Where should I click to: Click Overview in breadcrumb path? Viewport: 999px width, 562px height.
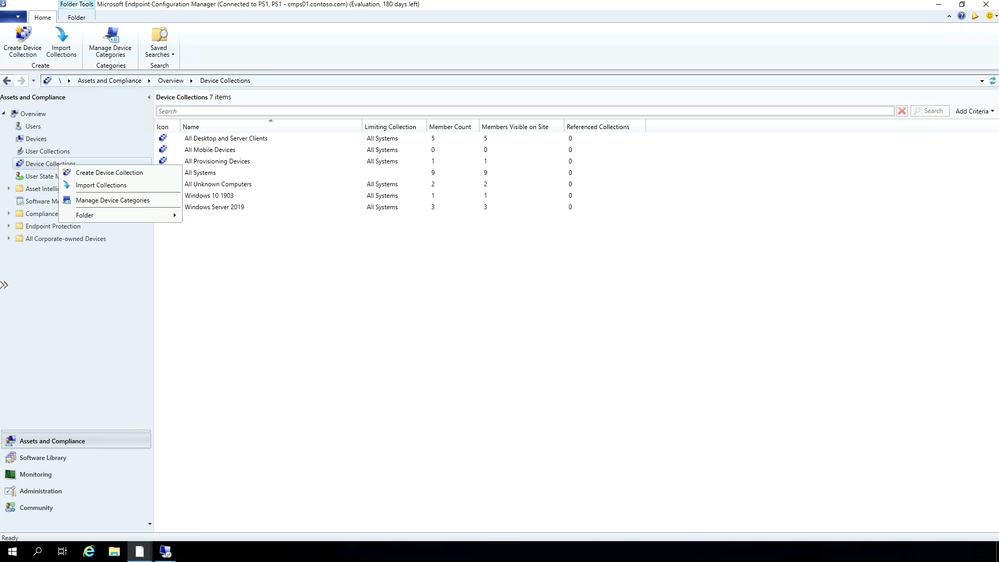point(171,81)
